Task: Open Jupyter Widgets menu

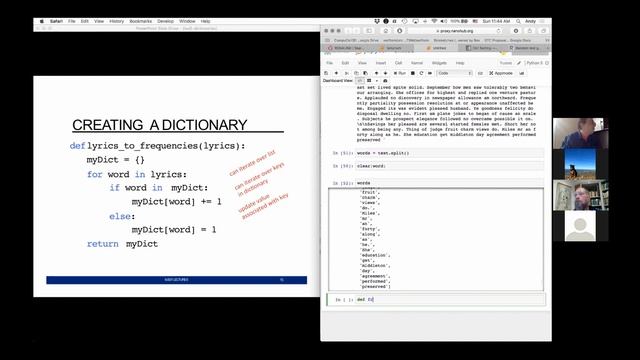Action: 439,63
